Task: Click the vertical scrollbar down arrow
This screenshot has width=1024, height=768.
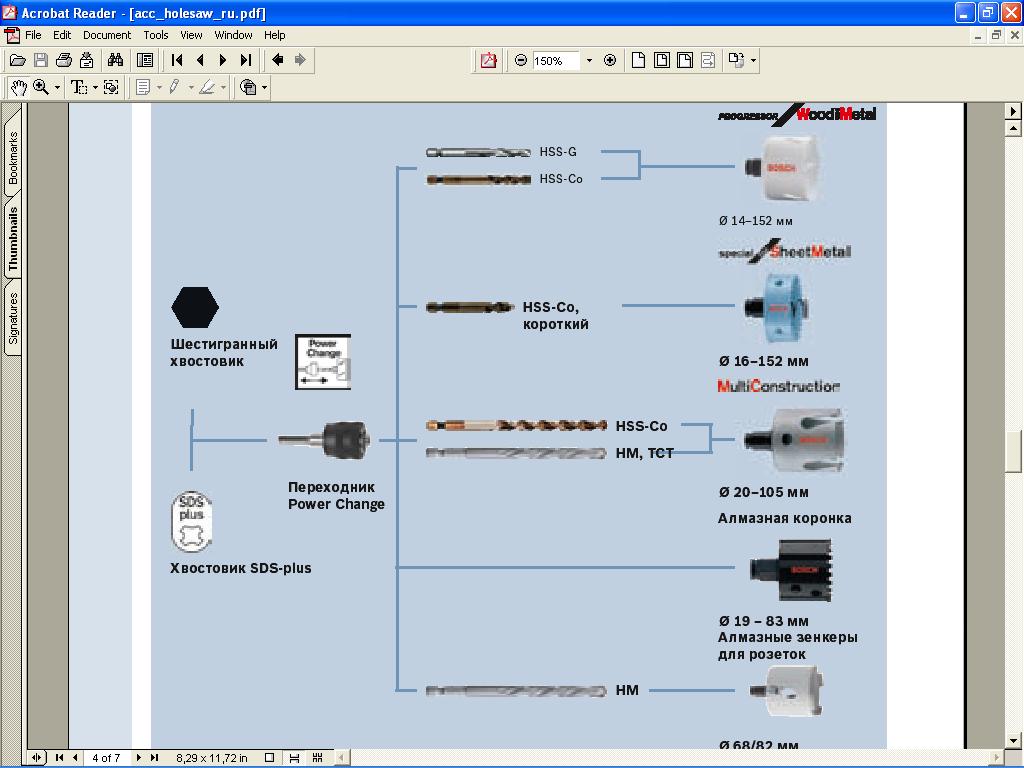Action: pyautogui.click(x=1014, y=741)
